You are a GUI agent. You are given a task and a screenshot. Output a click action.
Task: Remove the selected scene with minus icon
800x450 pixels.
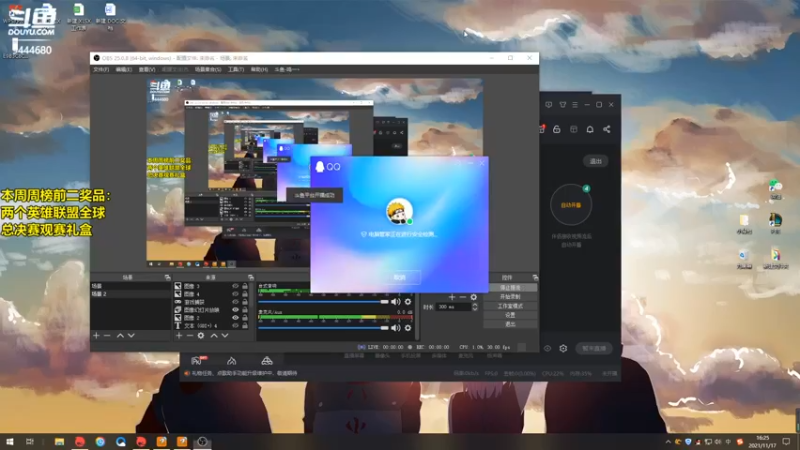107,336
